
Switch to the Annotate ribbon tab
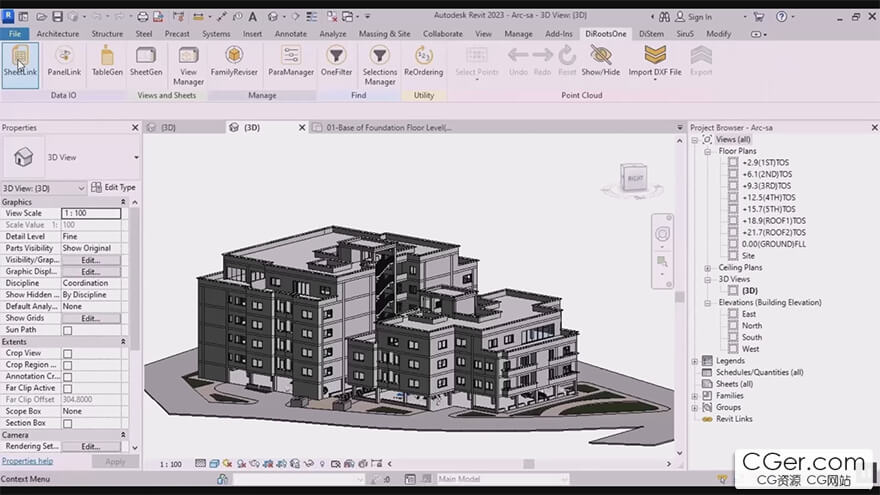click(x=291, y=34)
